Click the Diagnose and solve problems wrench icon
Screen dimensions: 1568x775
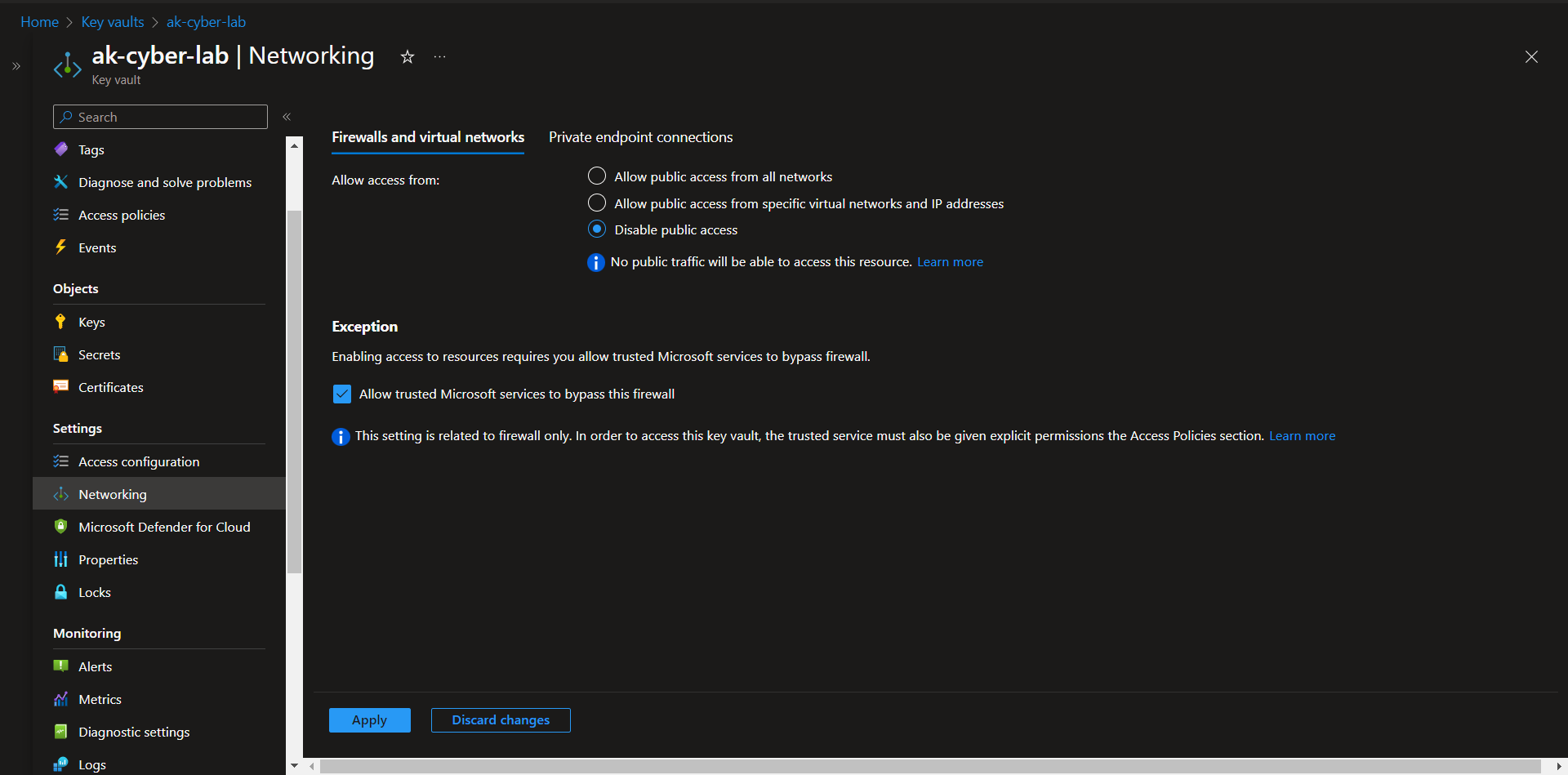coord(61,182)
